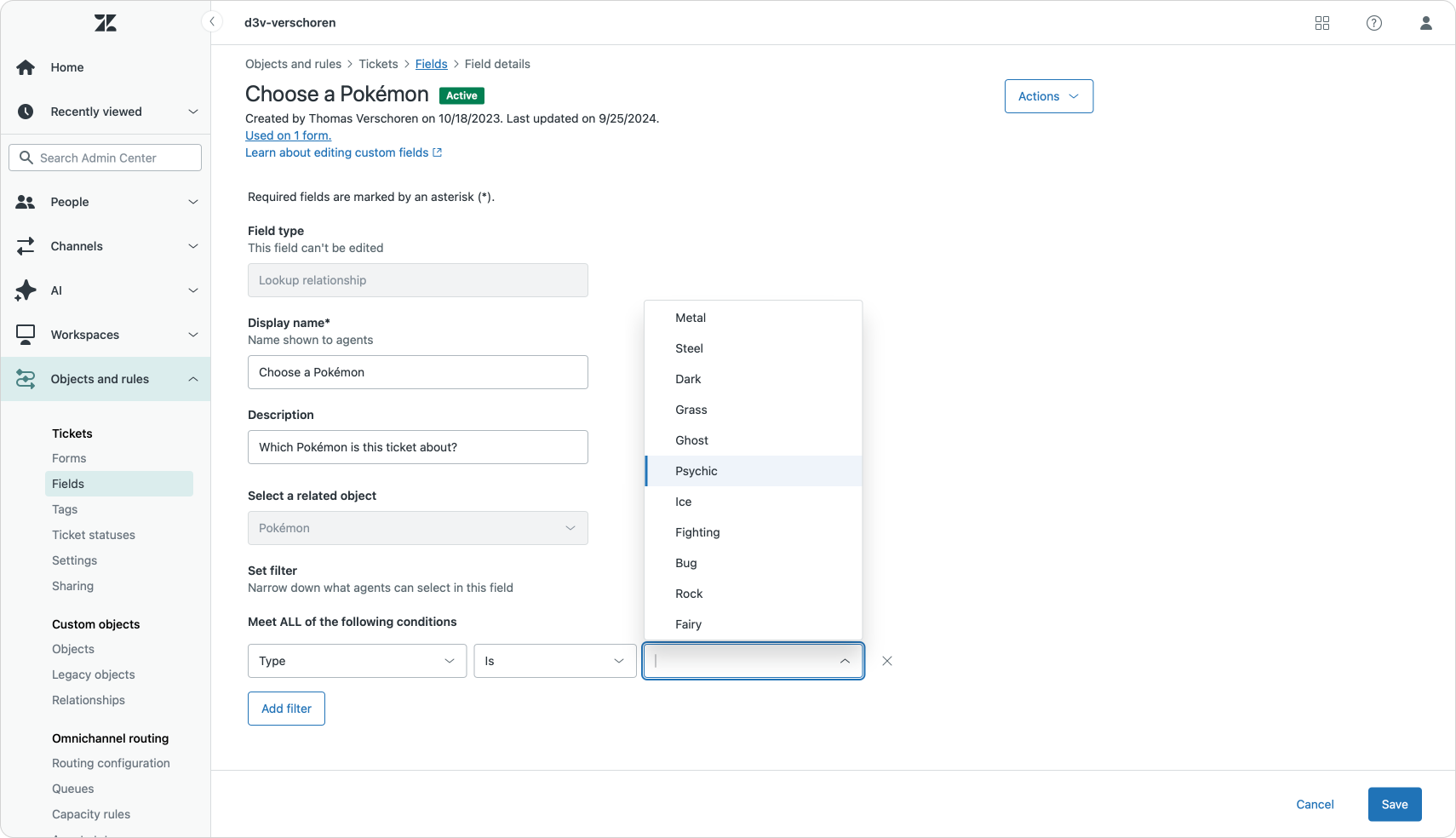Open Relationships in the sidebar
The width and height of the screenshot is (1456, 838).
click(x=89, y=700)
